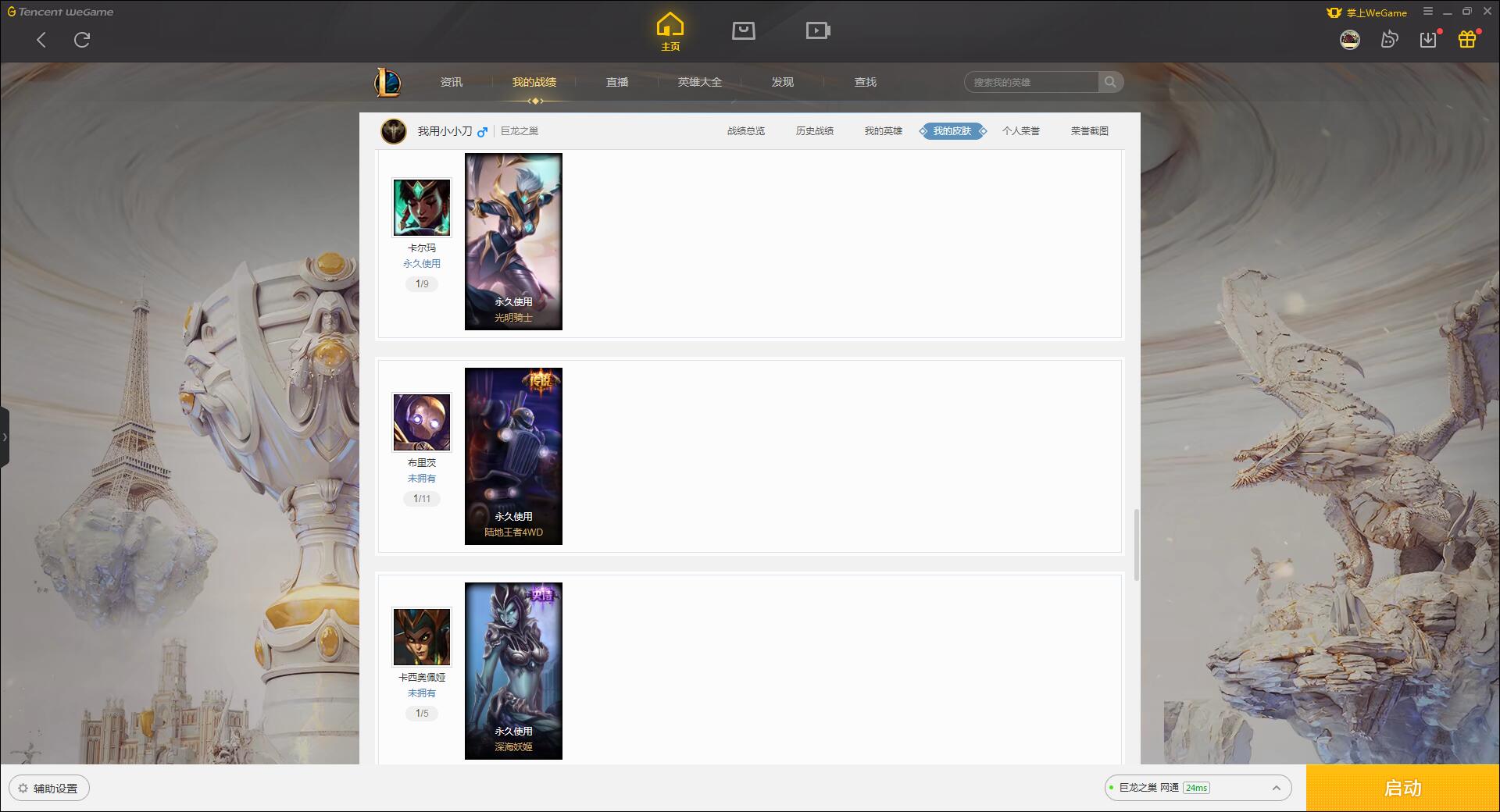Click 未拥有 label under 布里茨

(422, 479)
